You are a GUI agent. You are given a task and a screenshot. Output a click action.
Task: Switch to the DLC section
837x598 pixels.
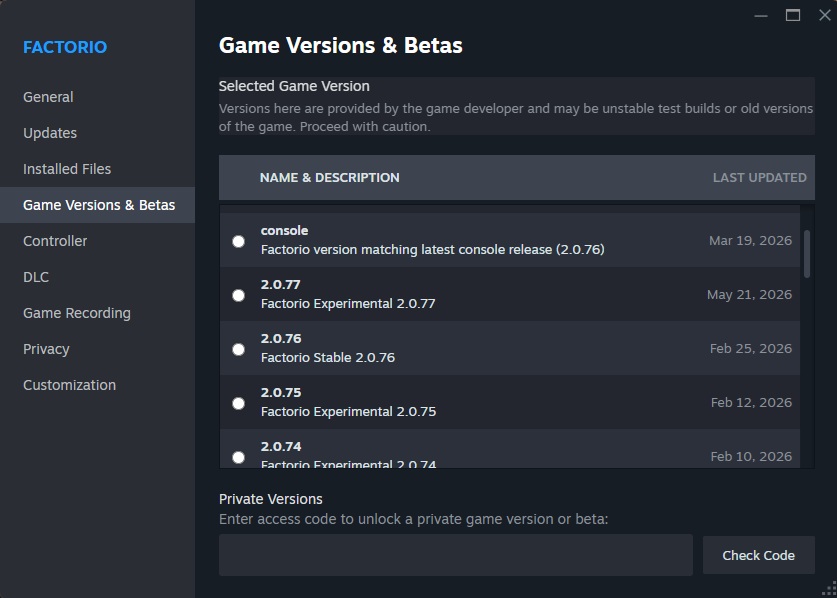[x=97, y=277]
